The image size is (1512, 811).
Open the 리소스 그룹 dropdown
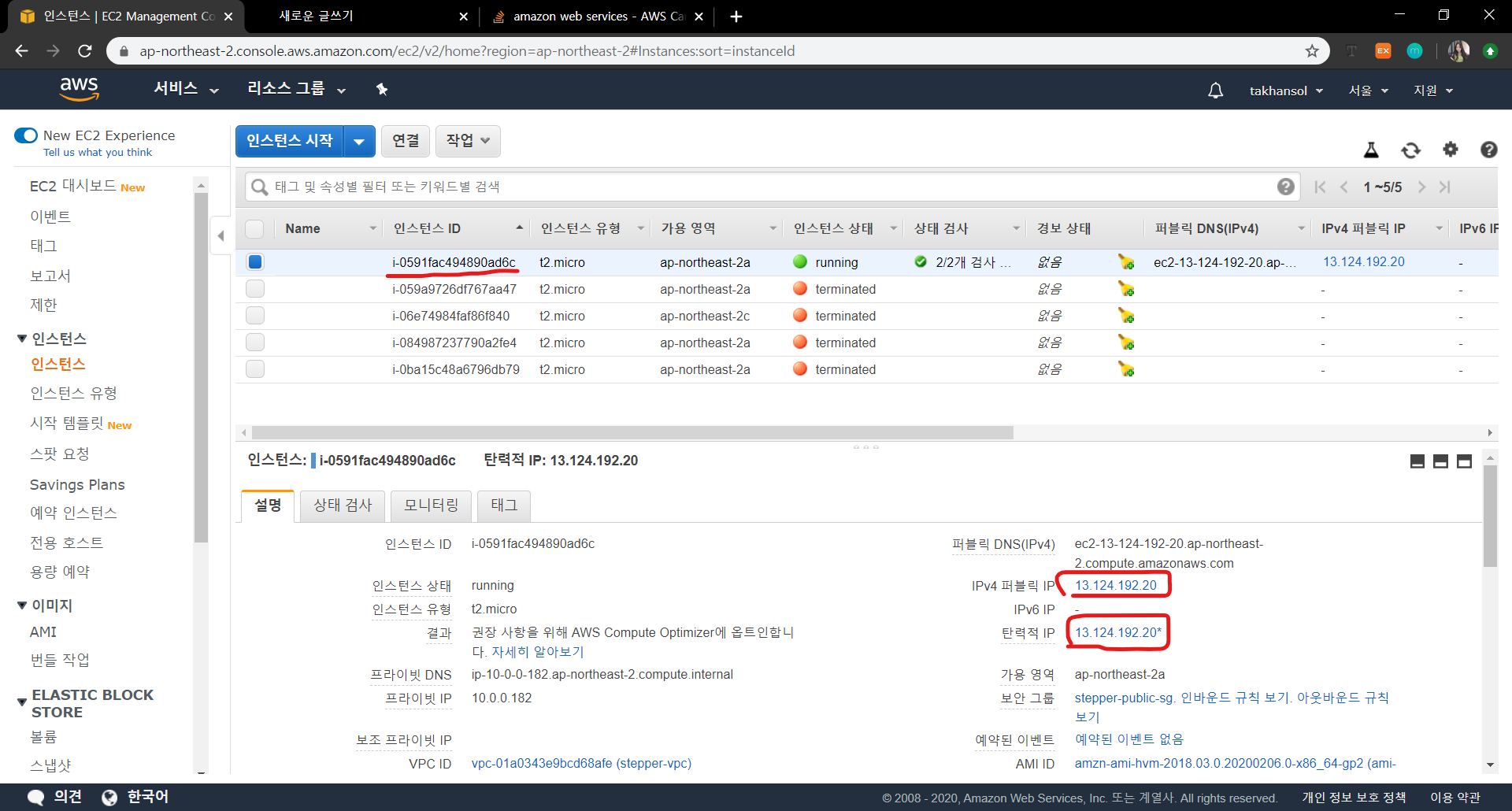[x=296, y=89]
